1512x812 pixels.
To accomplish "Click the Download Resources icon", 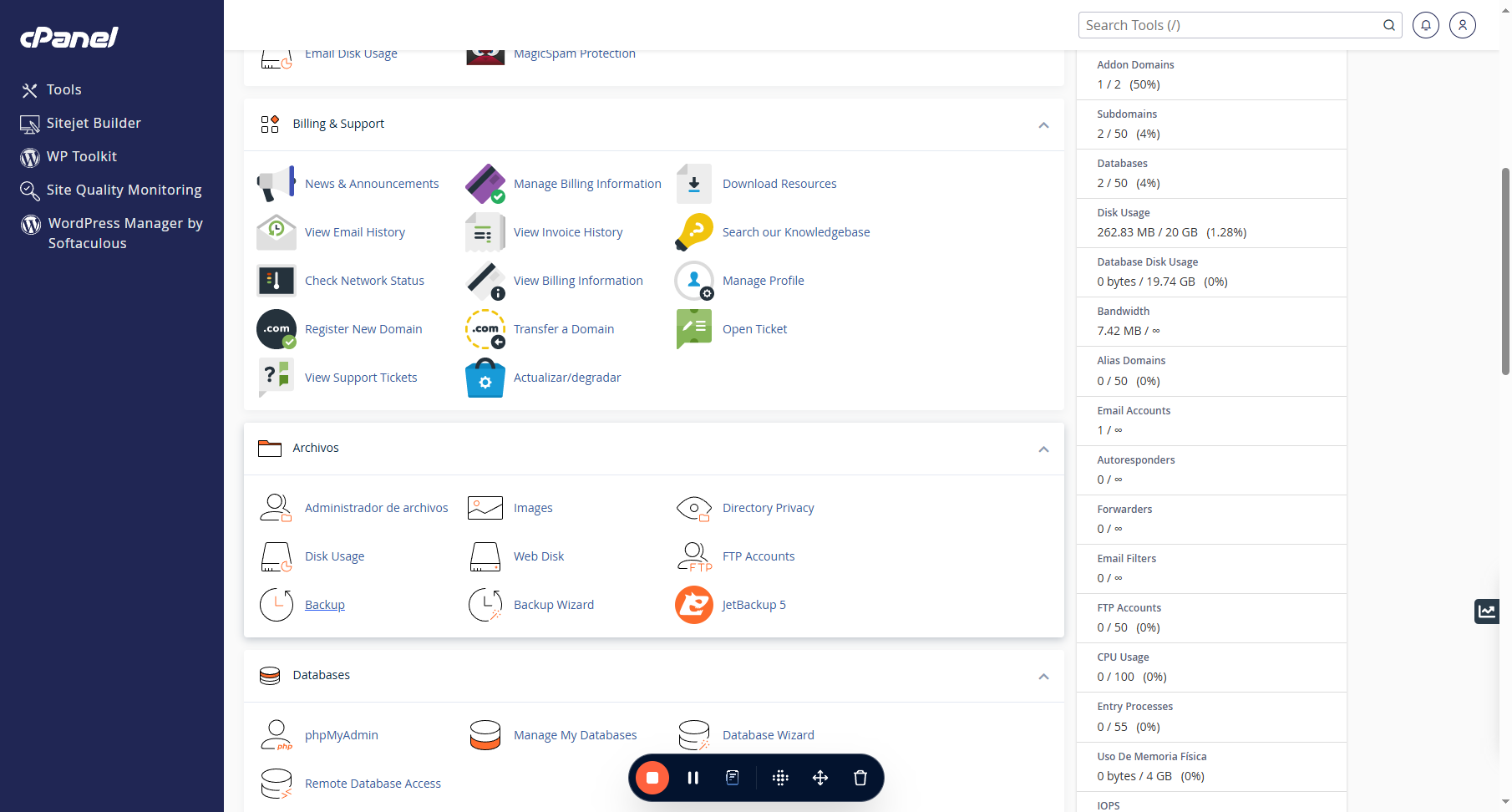I will tap(694, 184).
